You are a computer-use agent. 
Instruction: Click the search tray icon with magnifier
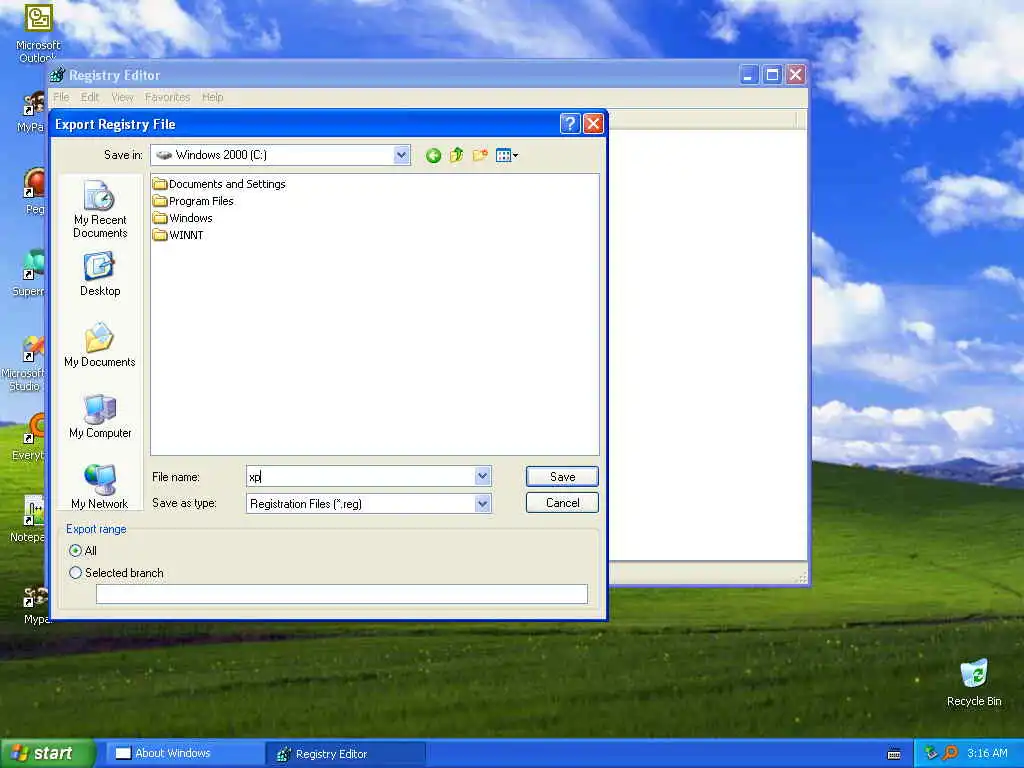point(951,754)
